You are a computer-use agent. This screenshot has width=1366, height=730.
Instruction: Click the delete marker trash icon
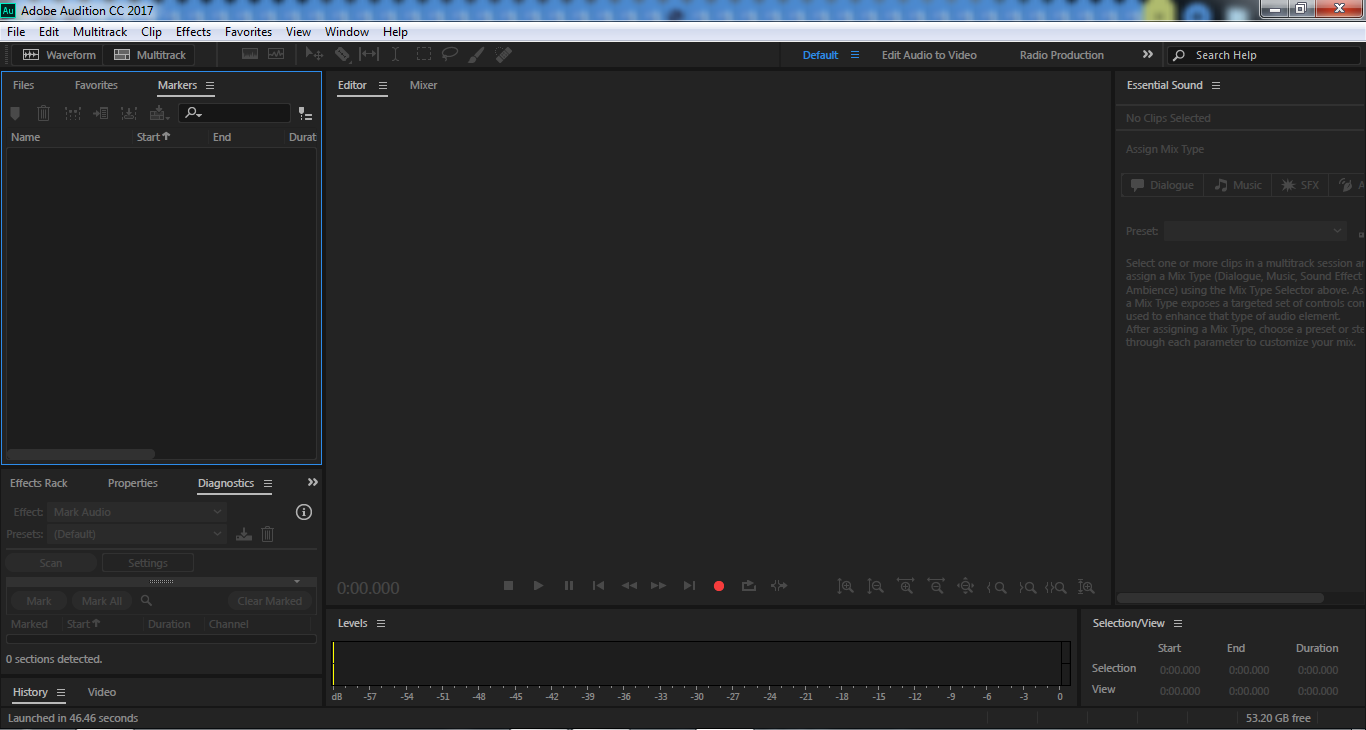(x=43, y=113)
